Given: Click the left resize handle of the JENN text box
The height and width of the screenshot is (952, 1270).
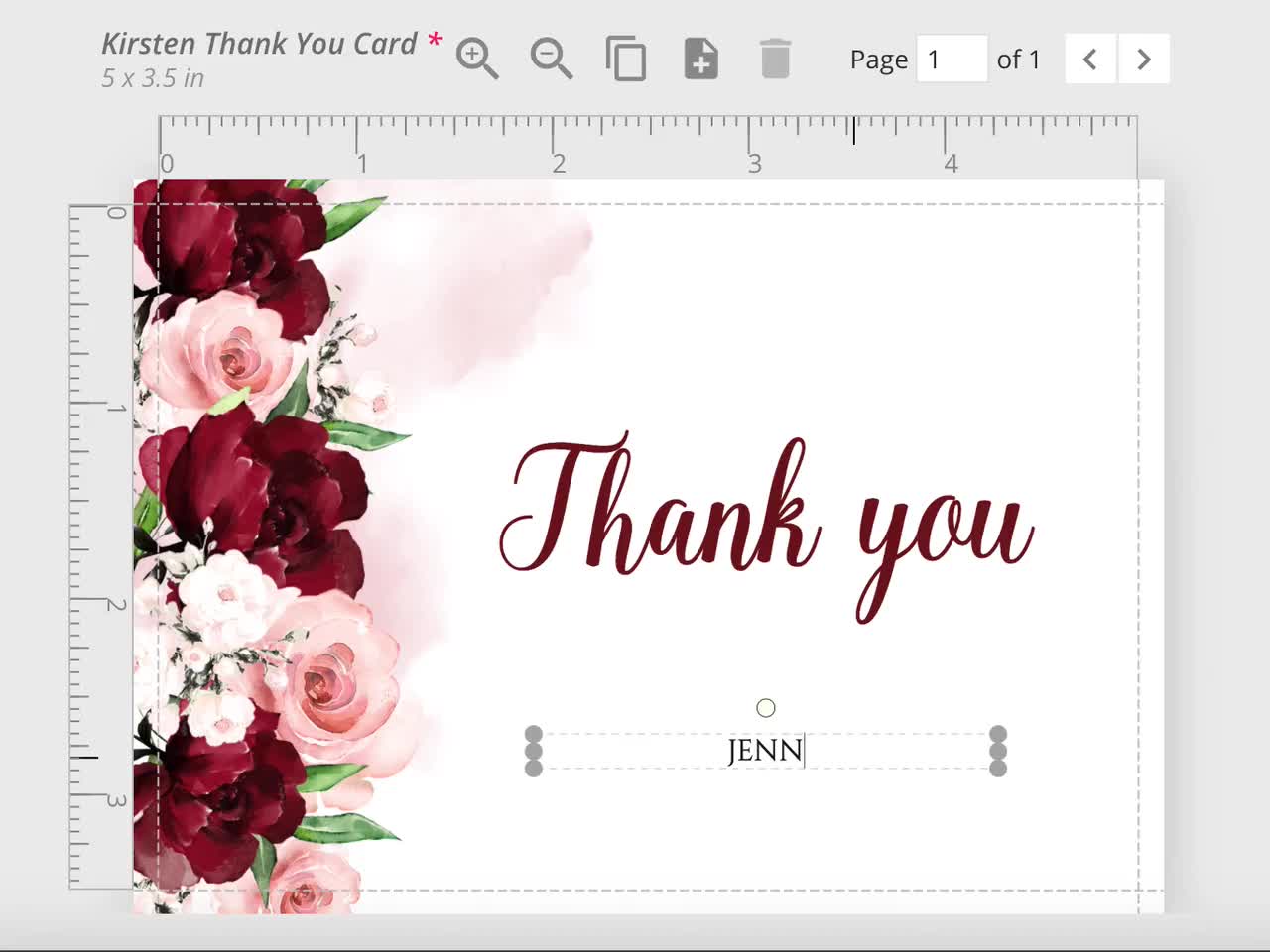Looking at the screenshot, I should point(534,751).
